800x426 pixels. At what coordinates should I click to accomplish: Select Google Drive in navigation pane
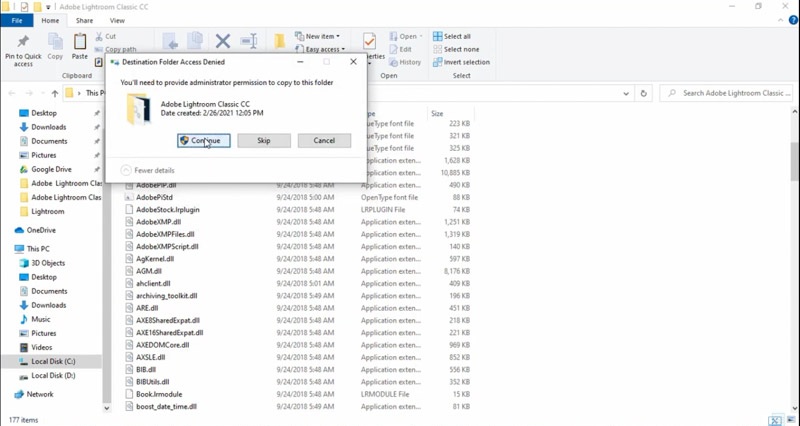click(51, 169)
